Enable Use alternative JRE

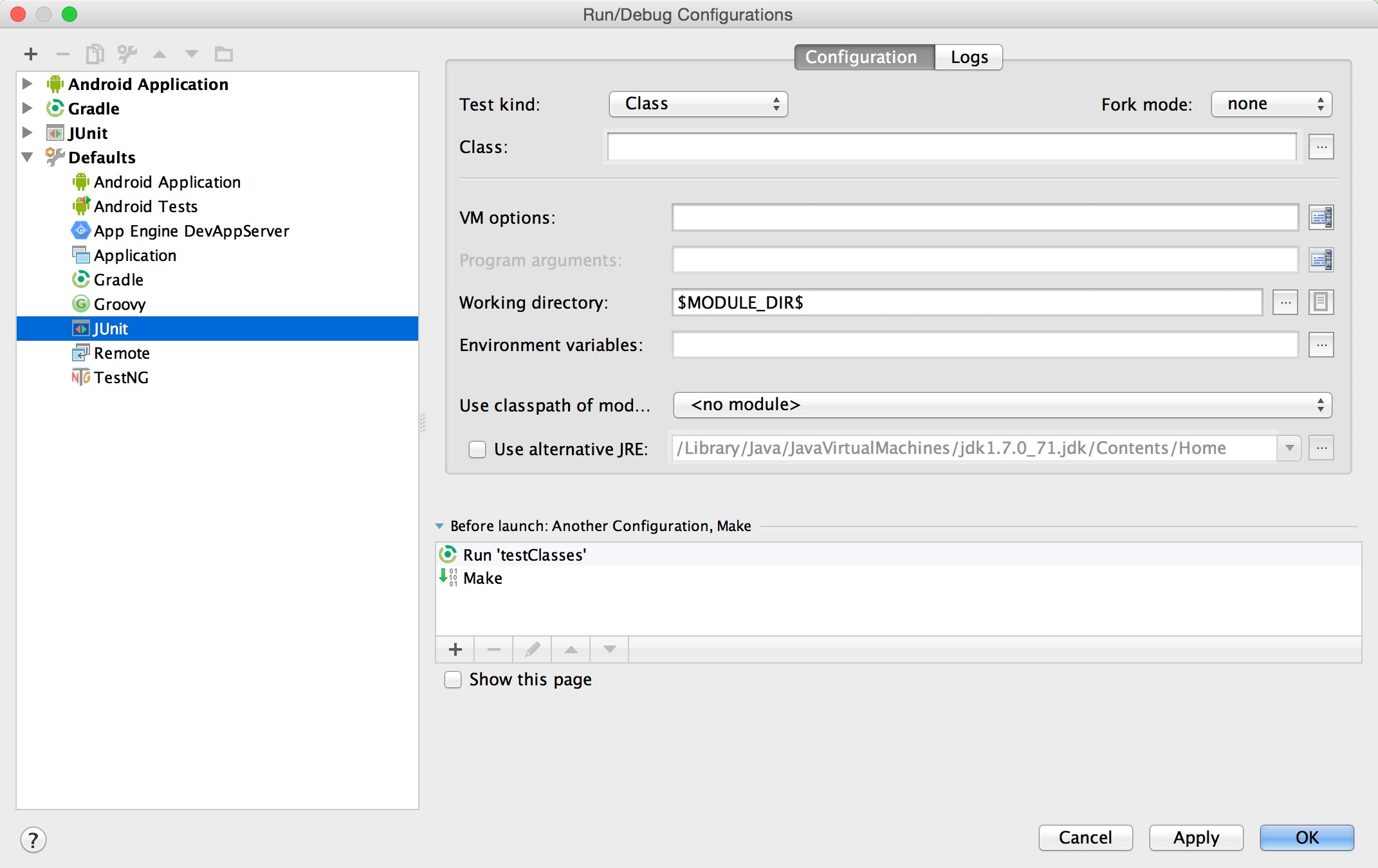coord(477,449)
